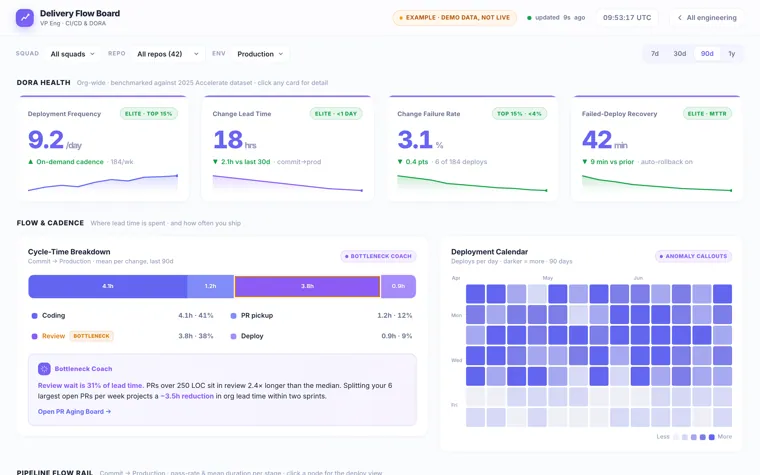Click the PR pickup legend color square
760x475 pixels.
pyautogui.click(x=233, y=316)
